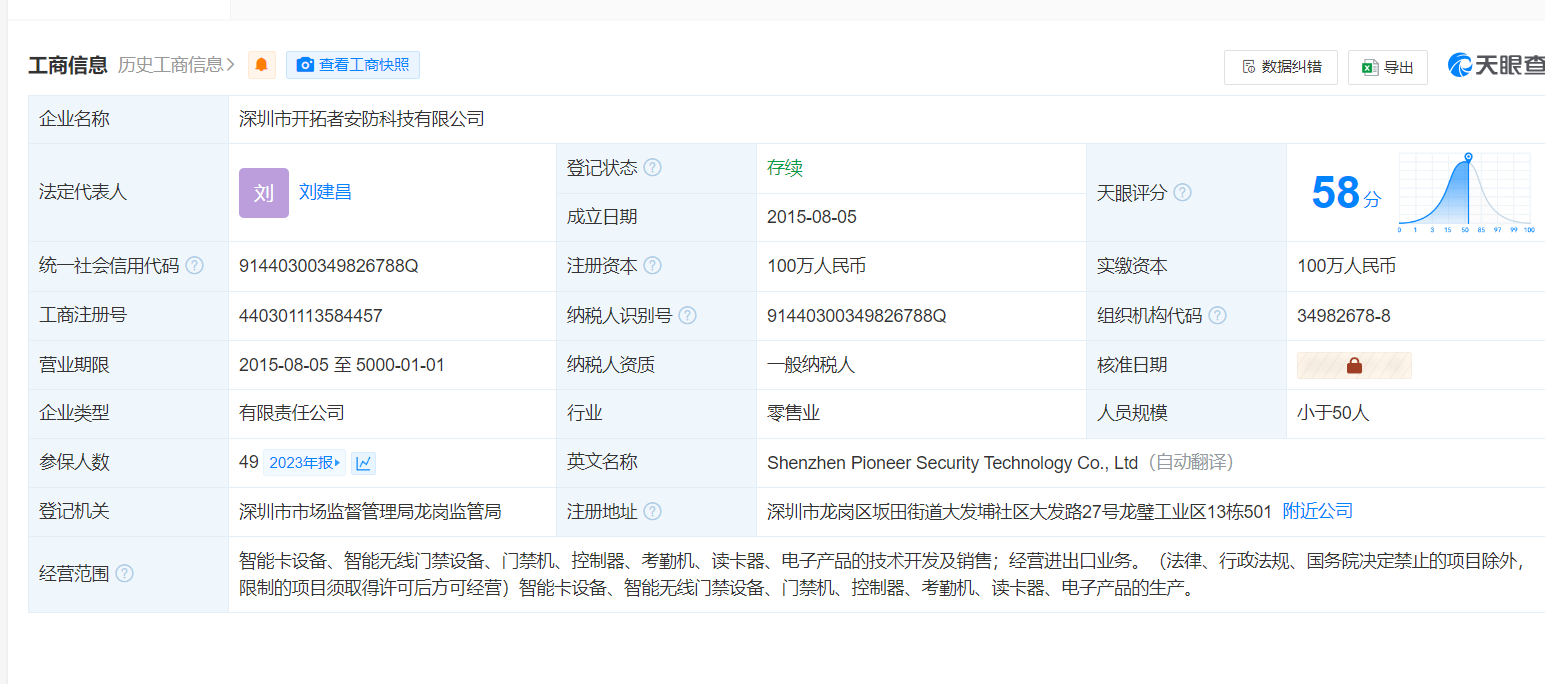Image resolution: width=1545 pixels, height=684 pixels.
Task: Click help icon next to 统一社会信用代码
Action: click(x=195, y=266)
